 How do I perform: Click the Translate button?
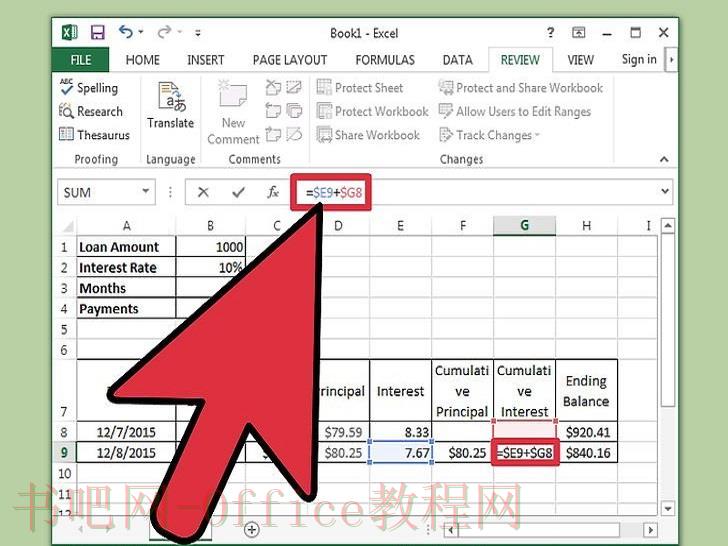point(170,105)
